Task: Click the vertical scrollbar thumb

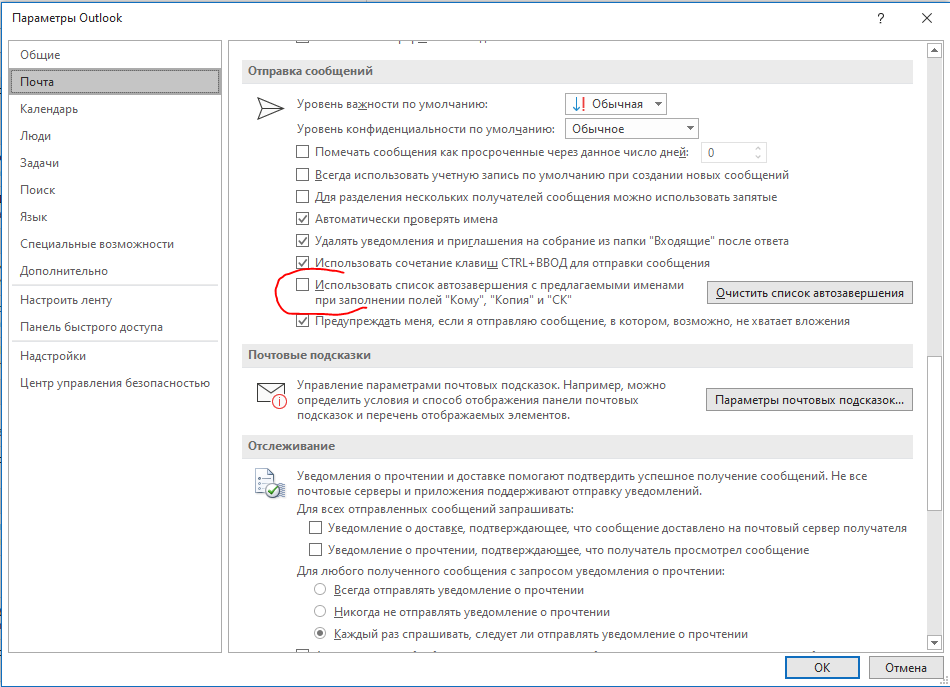Action: pyautogui.click(x=934, y=432)
